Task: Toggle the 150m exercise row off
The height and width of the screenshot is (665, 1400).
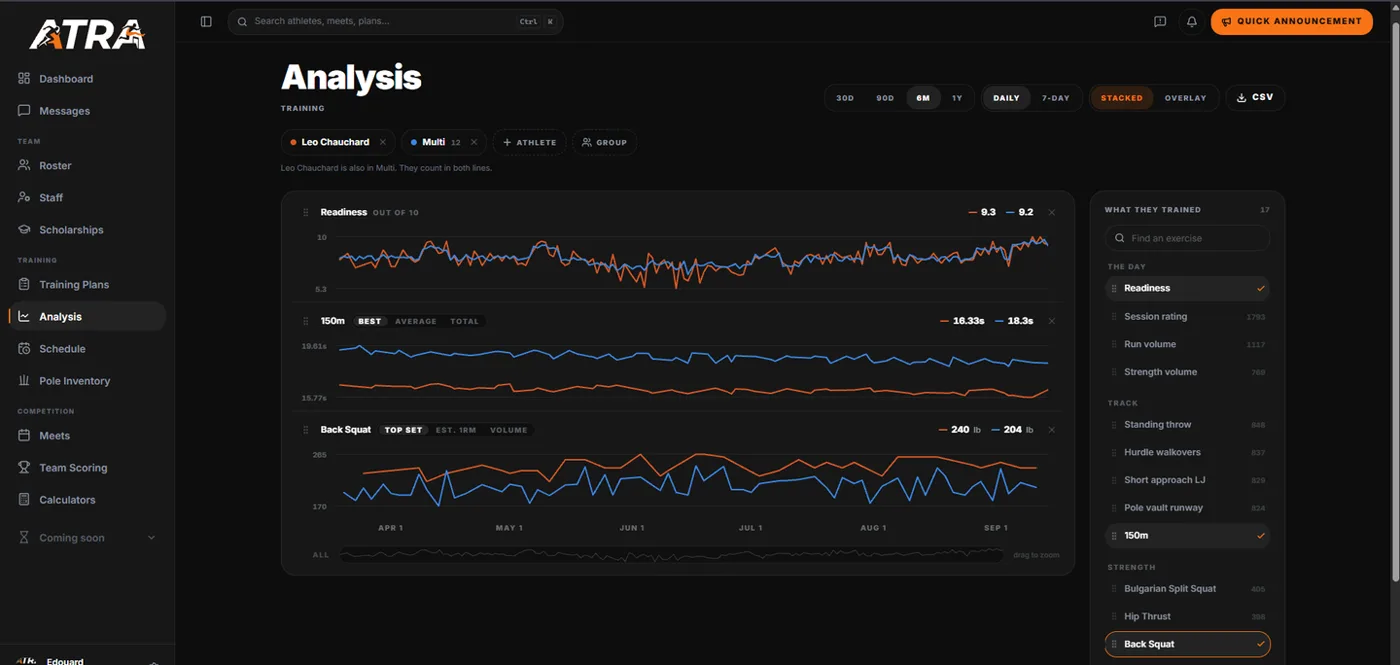Action: pyautogui.click(x=1188, y=536)
